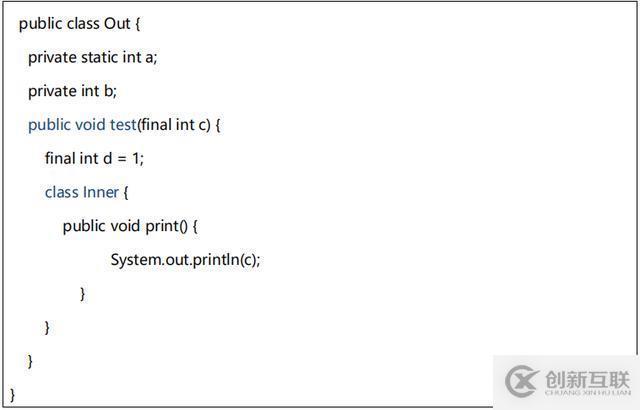640x410 pixels.
Task: Click the CHUANG XIN HU LIAN caption
Action: (587, 394)
